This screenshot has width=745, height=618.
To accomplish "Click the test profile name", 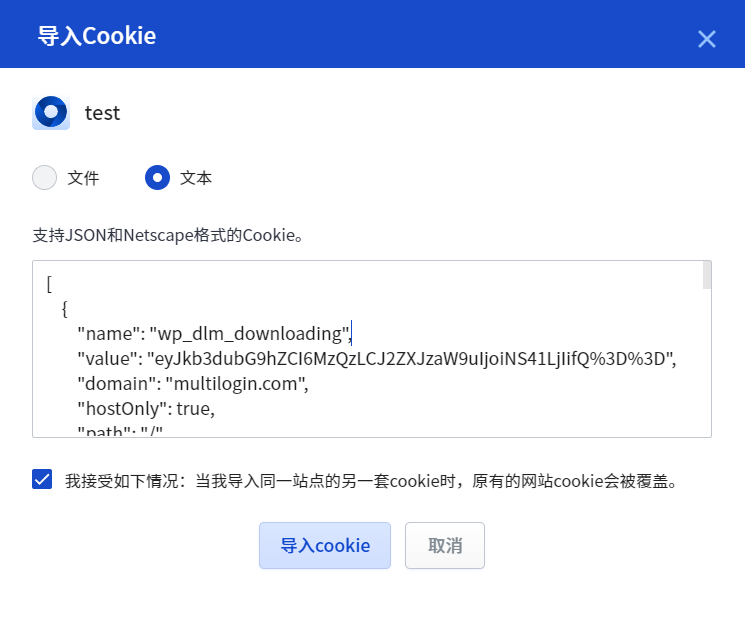I will coord(103,113).
